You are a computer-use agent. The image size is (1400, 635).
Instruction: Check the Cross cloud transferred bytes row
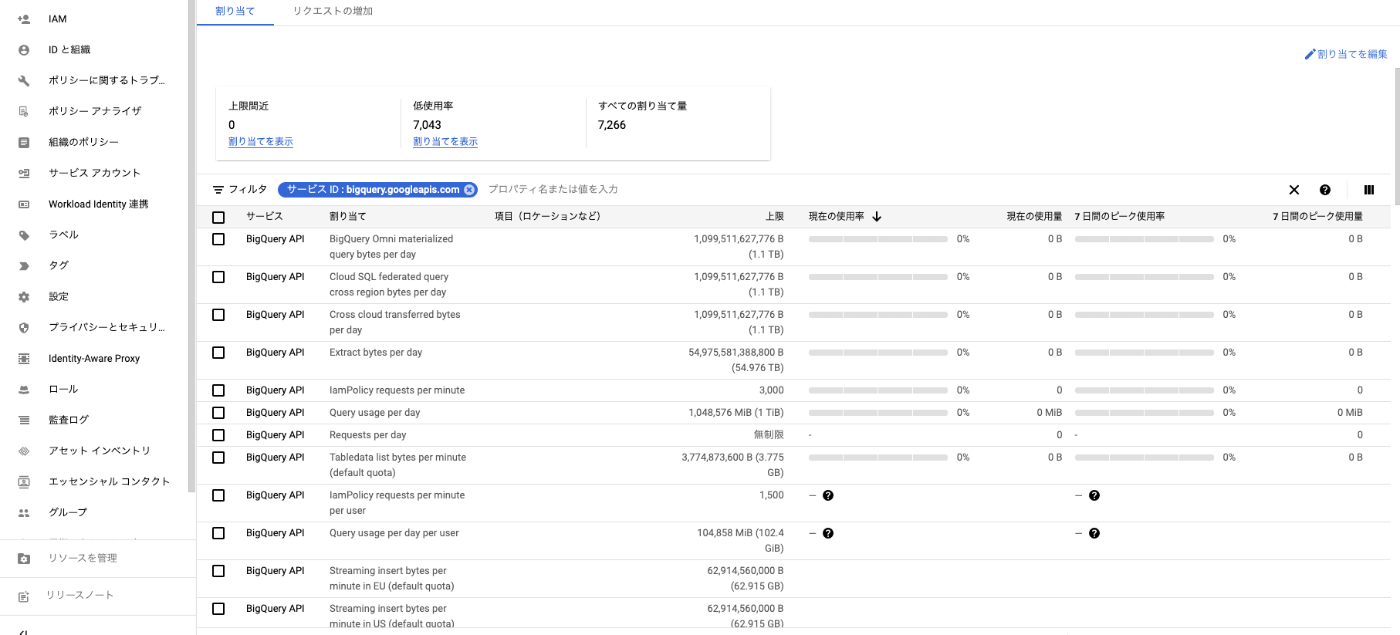[218, 314]
